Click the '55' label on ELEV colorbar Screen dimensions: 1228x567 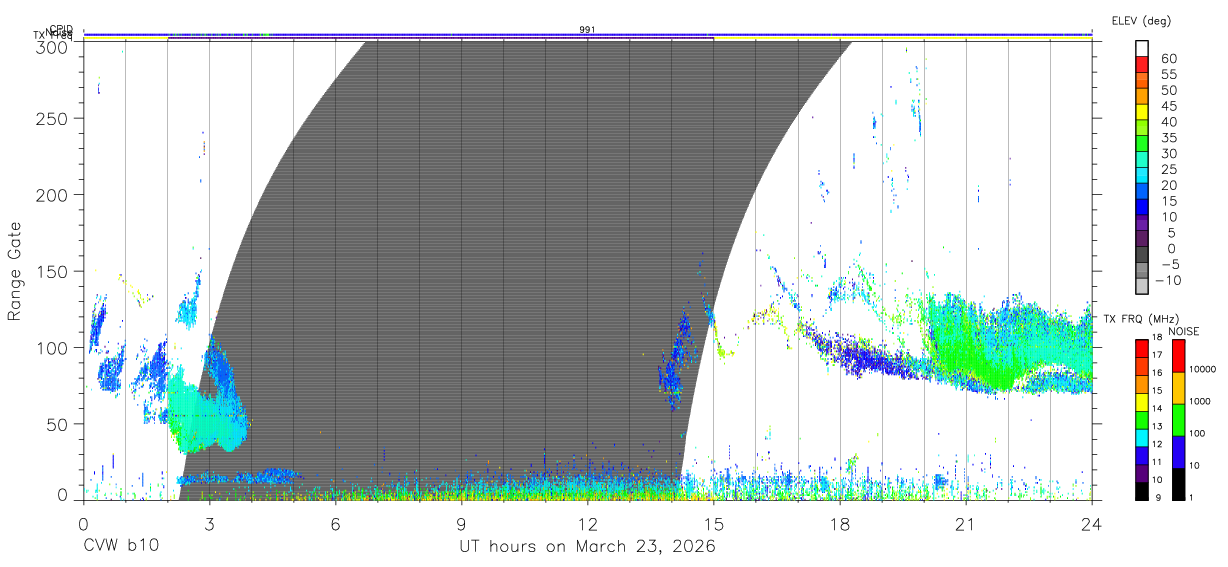point(1168,75)
